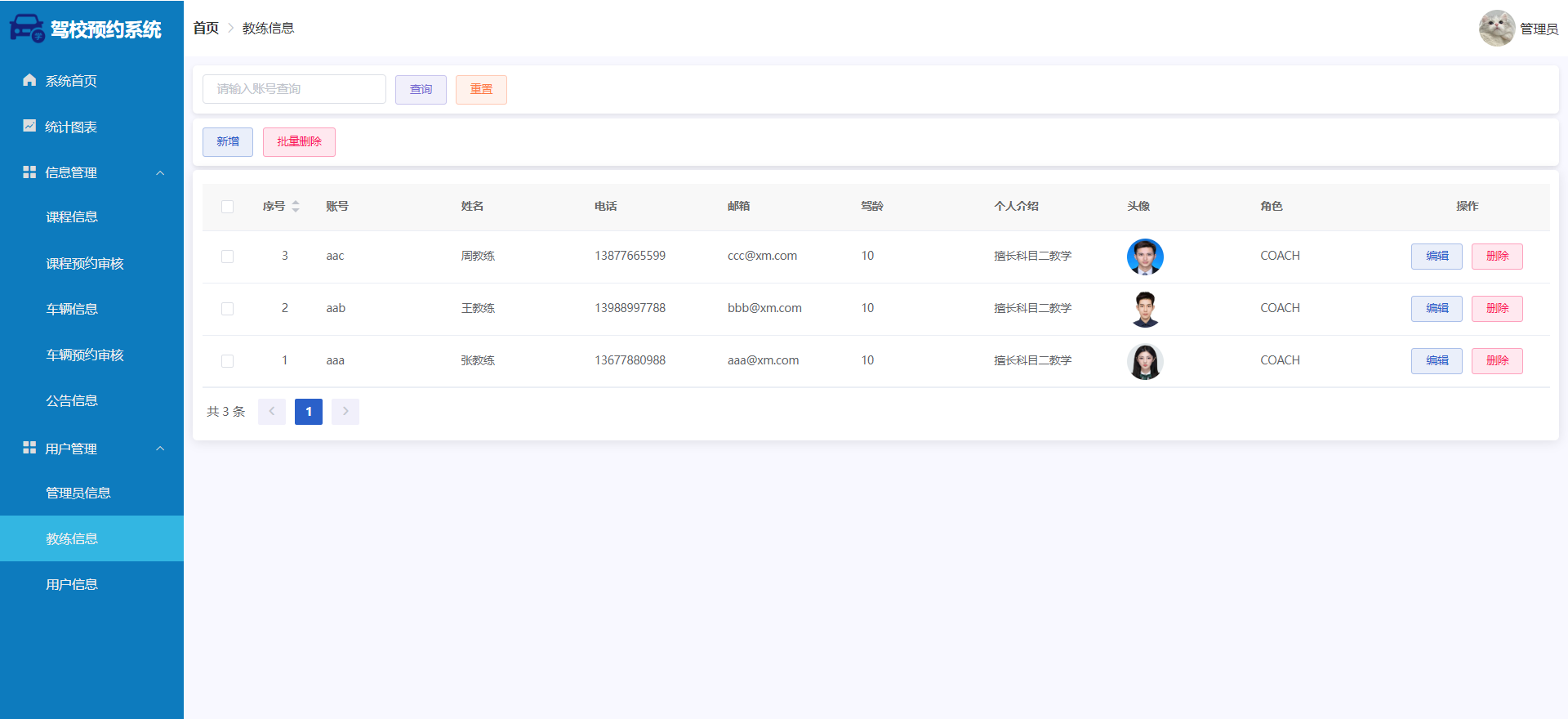Click the 查询 search button
Screen dimensions: 1568x719
tap(421, 90)
